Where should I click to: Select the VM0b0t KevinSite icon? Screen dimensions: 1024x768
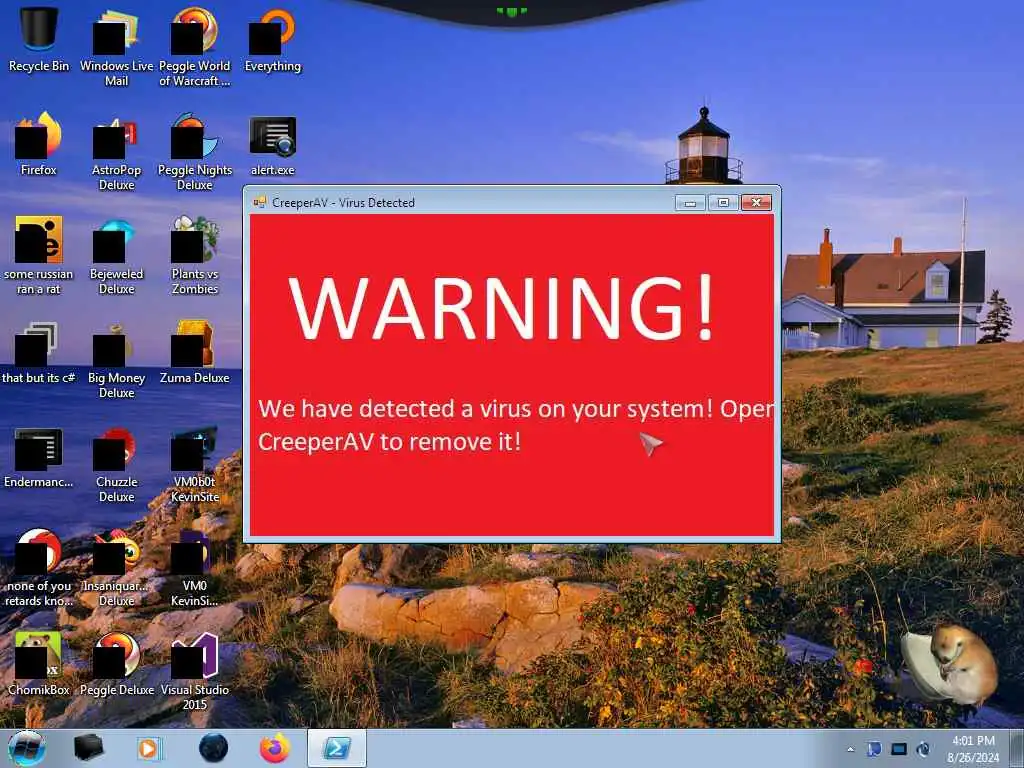point(195,464)
